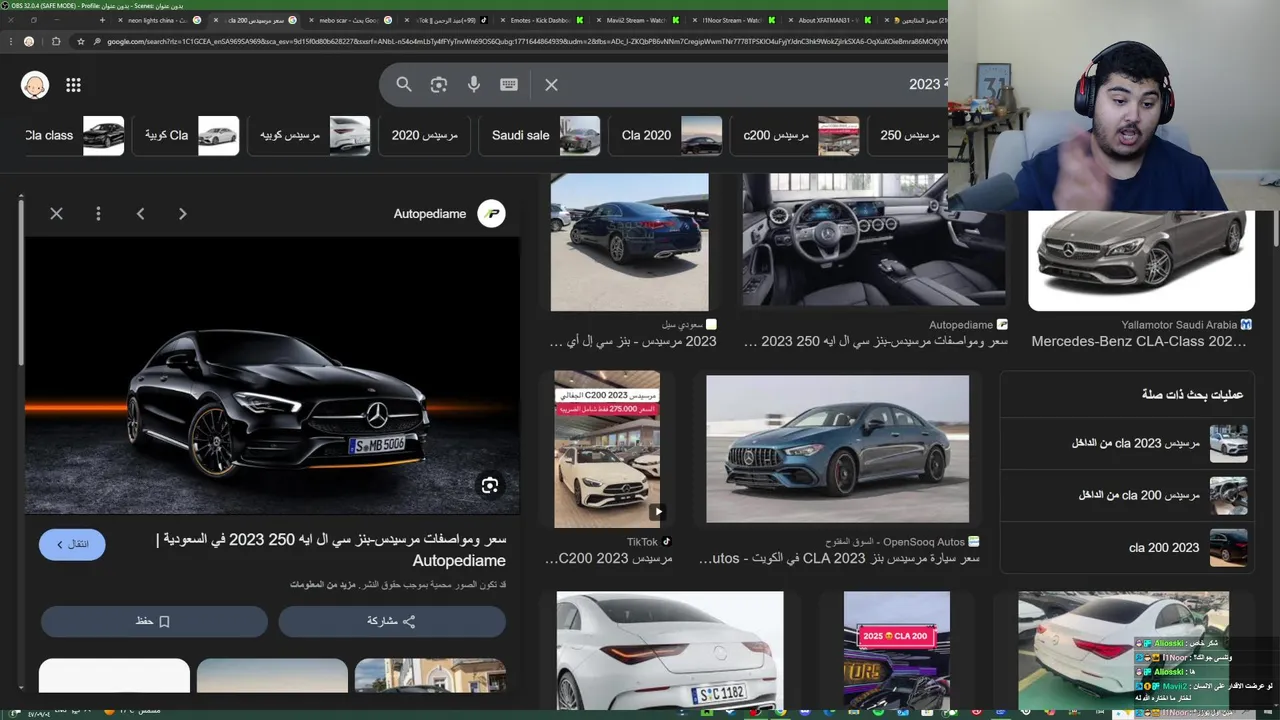This screenshot has height=720, width=1280.
Task: Open preview panel three-dot options menu
Action: coord(98,213)
